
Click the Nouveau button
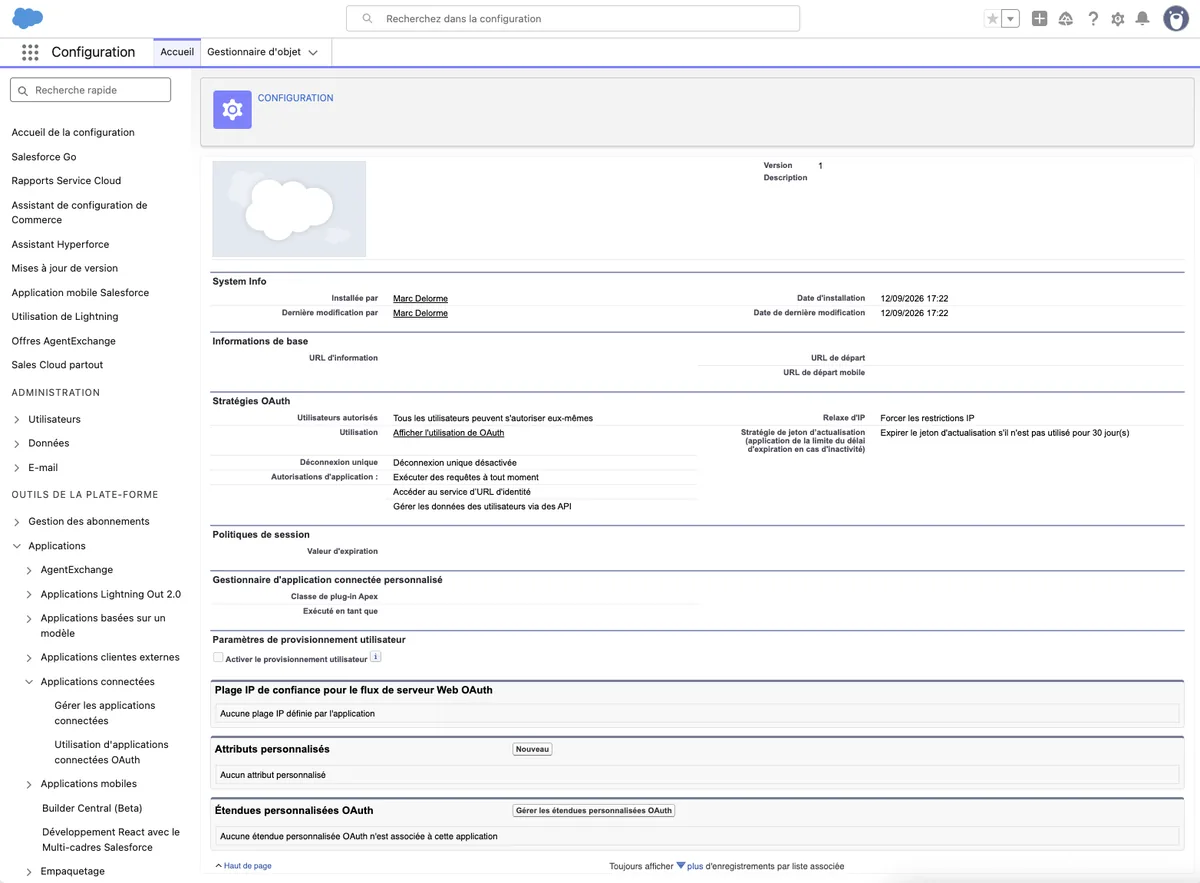point(532,749)
